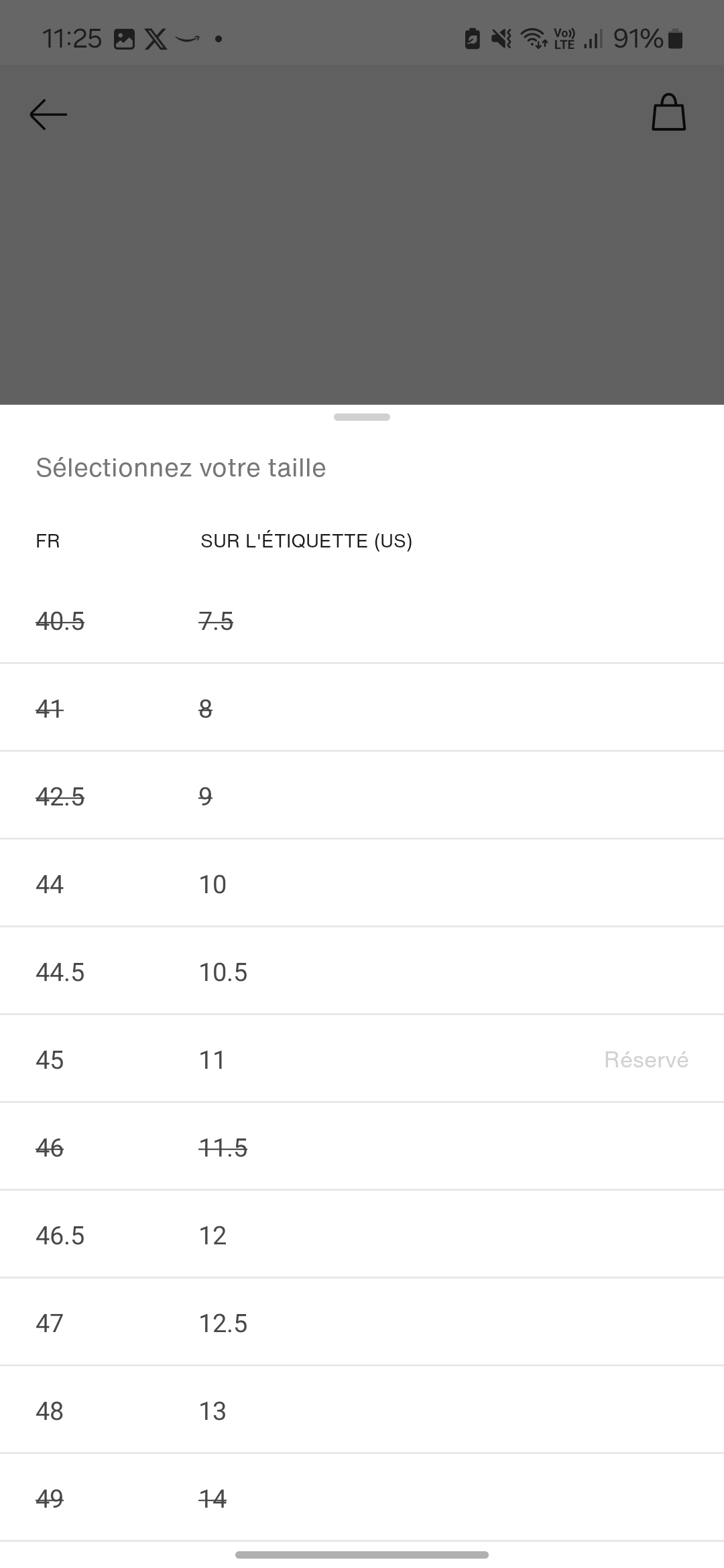Select size FR 44.5 (US 10.5)
The image size is (724, 1568).
[362, 972]
